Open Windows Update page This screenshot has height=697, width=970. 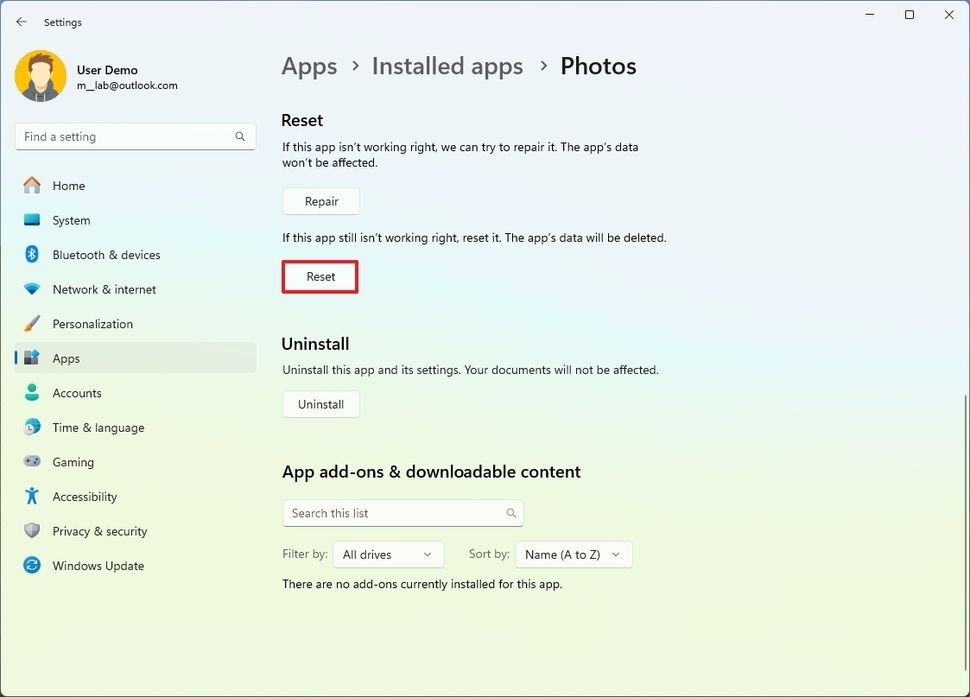tap(135, 566)
